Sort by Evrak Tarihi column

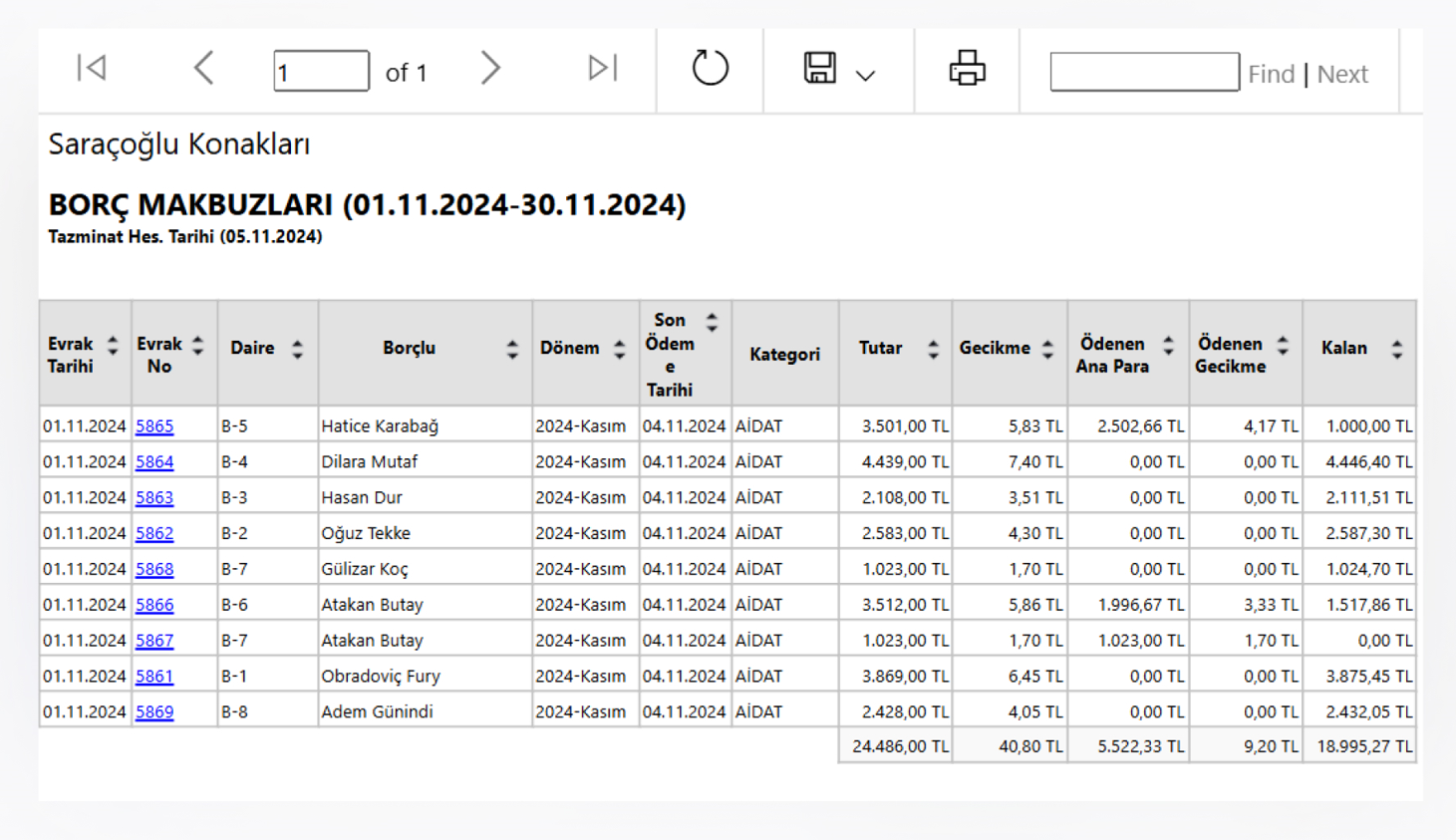[113, 346]
